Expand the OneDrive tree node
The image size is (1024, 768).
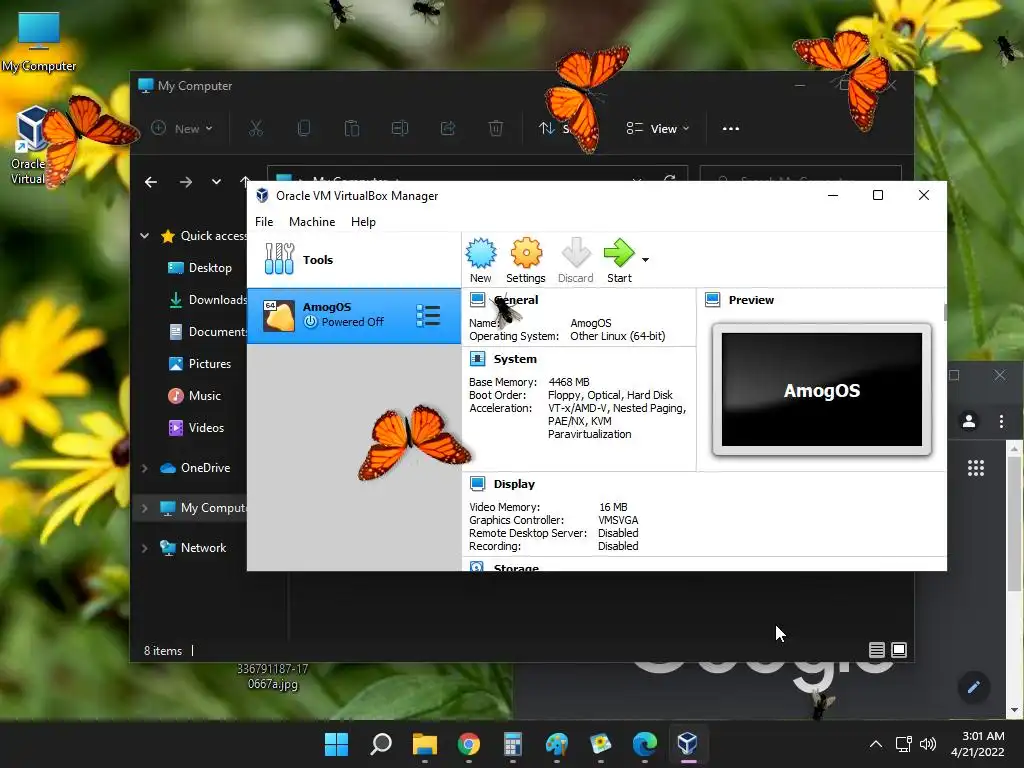tap(145, 468)
